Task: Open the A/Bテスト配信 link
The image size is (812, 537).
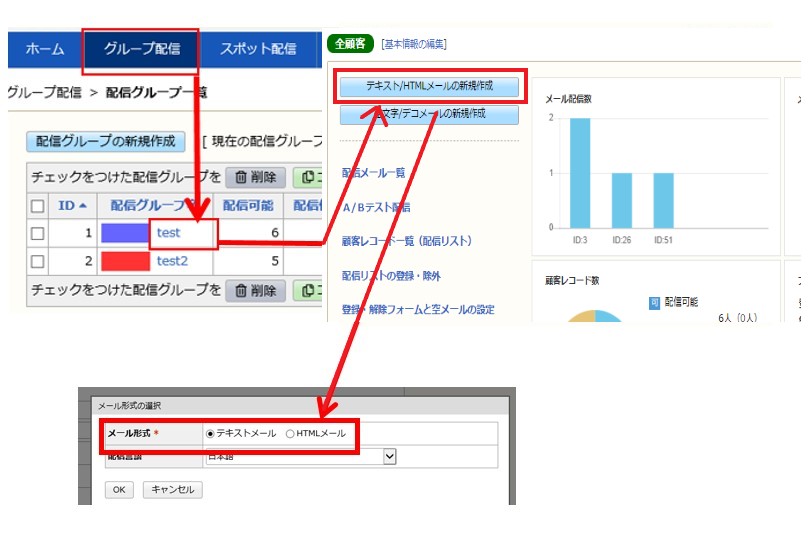Action: click(376, 208)
